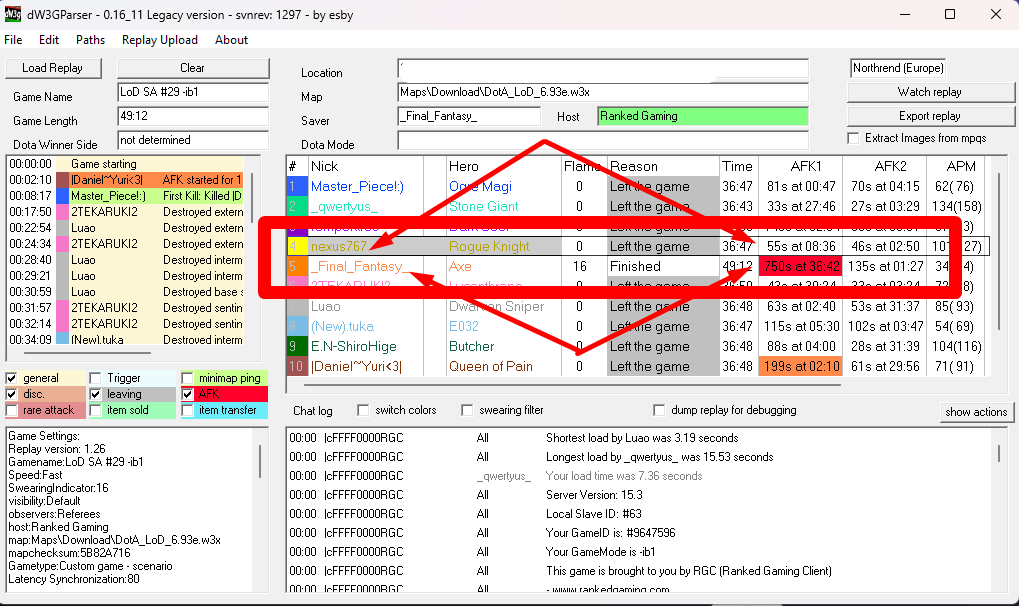
Task: Click the APM column header
Action: (x=961, y=166)
